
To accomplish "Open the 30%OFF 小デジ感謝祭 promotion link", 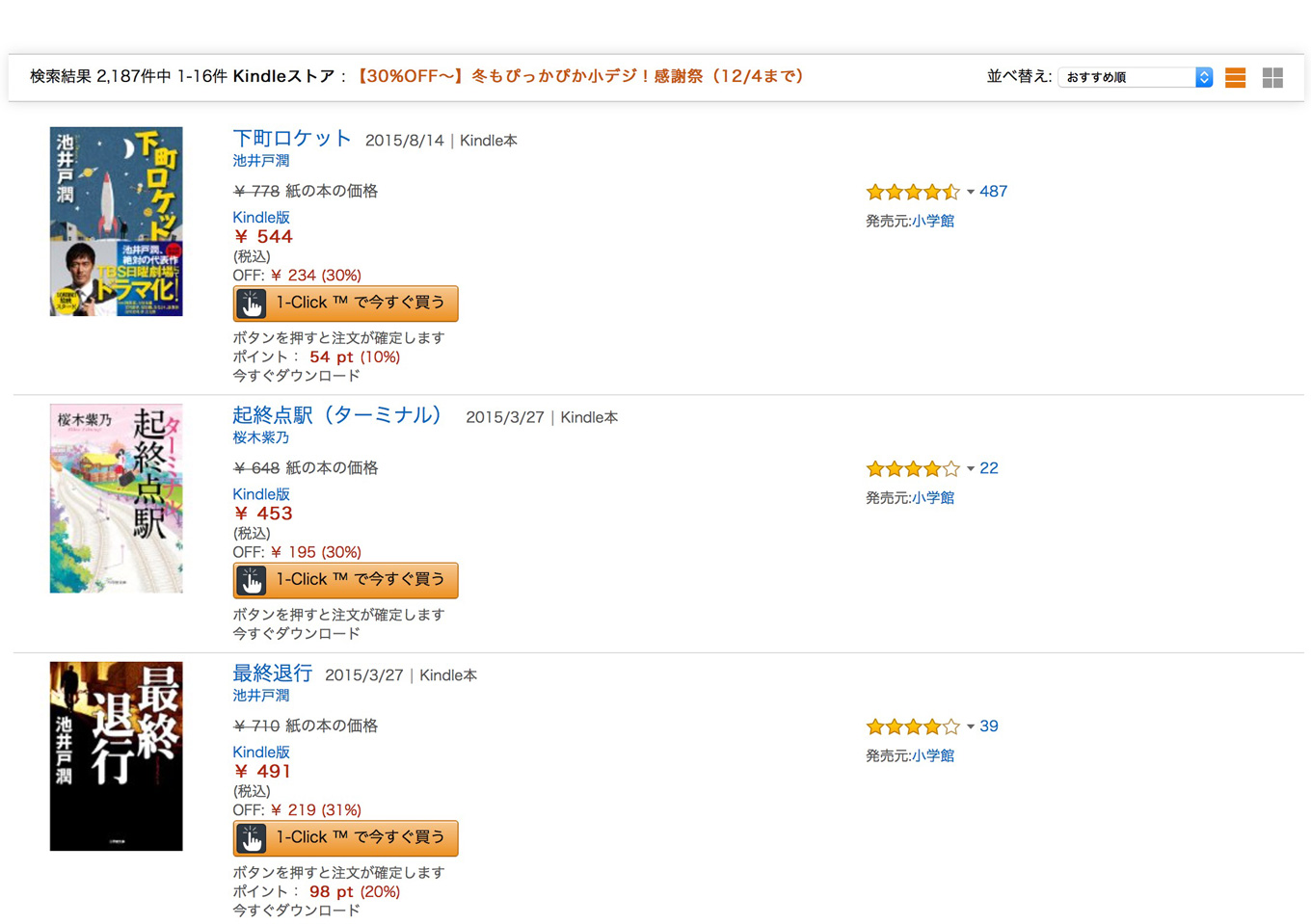I will click(x=580, y=76).
